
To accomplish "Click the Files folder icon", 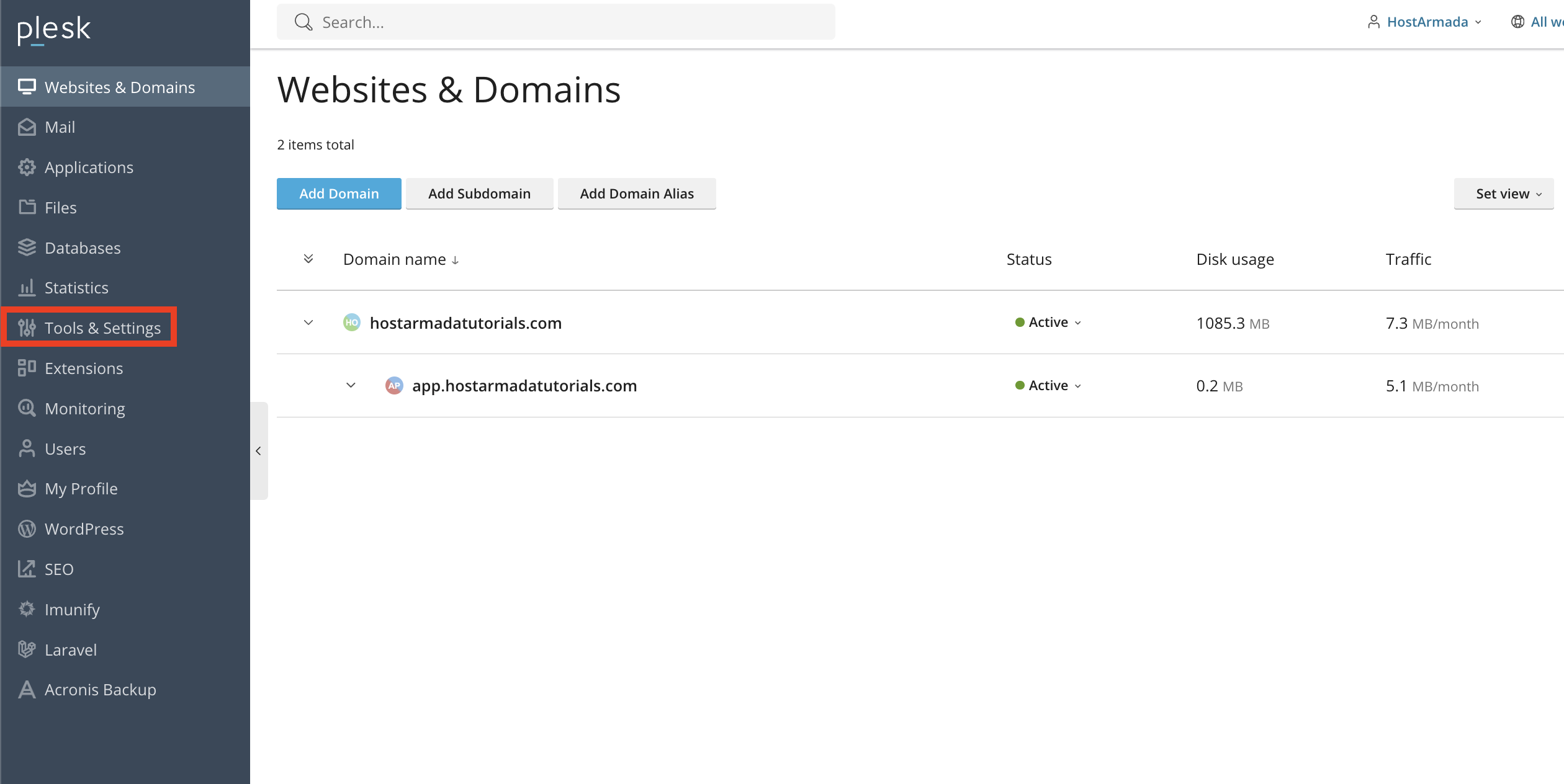I will (27, 207).
